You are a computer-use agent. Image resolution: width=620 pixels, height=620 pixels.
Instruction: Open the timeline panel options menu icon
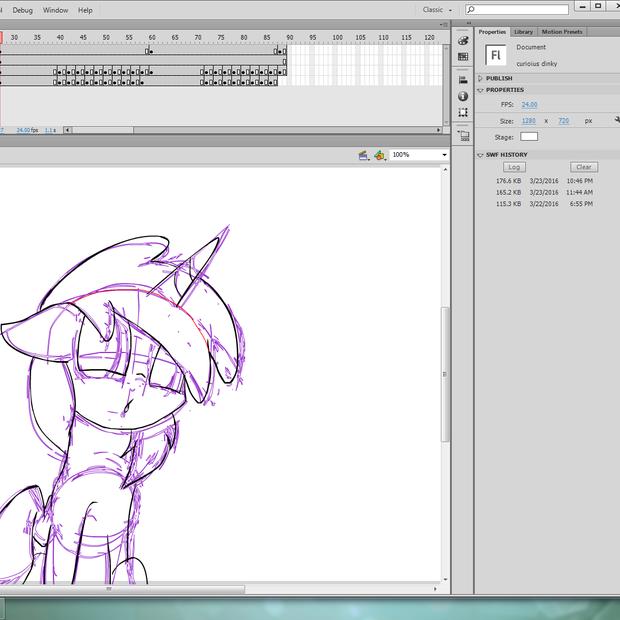click(x=444, y=25)
